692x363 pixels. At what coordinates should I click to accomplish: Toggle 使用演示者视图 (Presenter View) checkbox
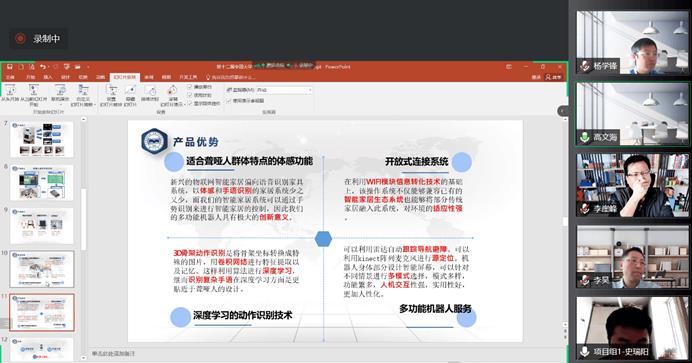[x=229, y=101]
